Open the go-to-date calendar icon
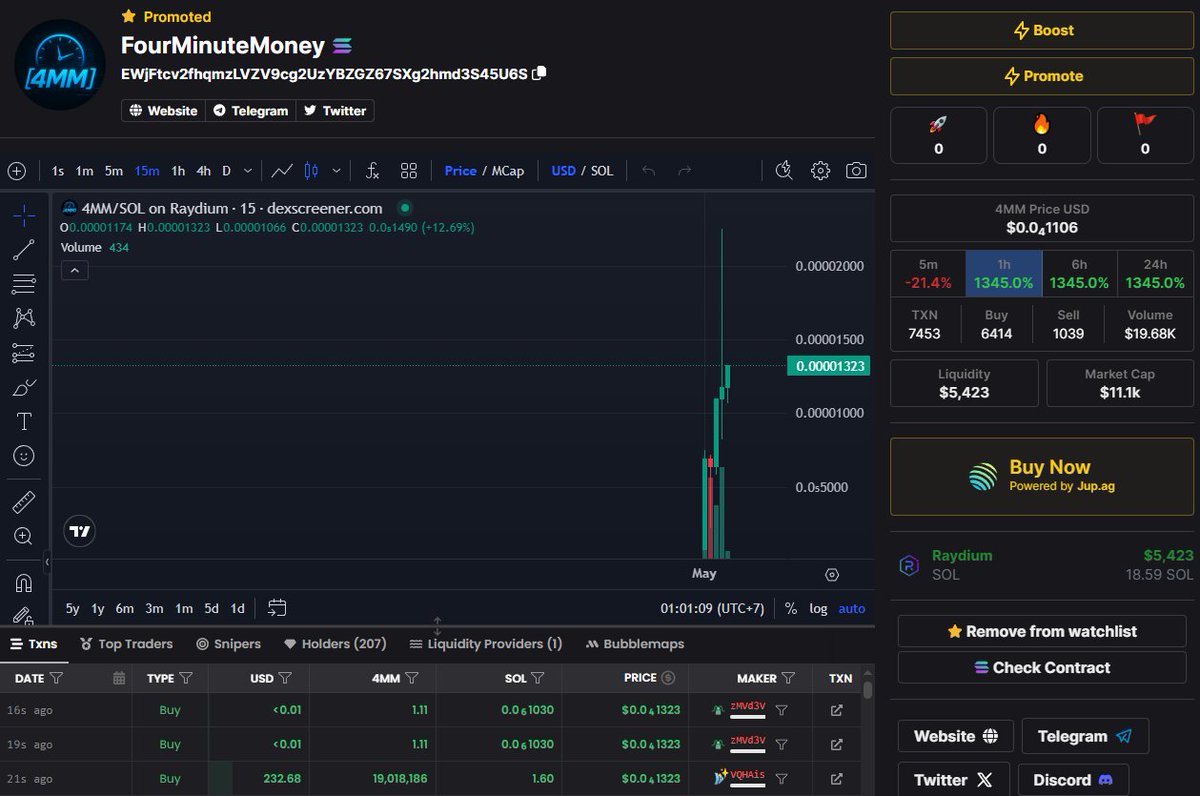The image size is (1200, 796). pos(278,608)
